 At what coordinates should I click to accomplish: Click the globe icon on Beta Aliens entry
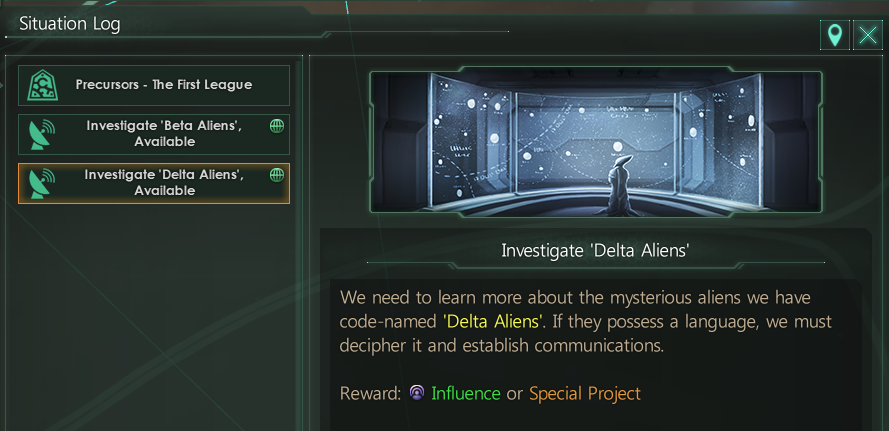277,126
